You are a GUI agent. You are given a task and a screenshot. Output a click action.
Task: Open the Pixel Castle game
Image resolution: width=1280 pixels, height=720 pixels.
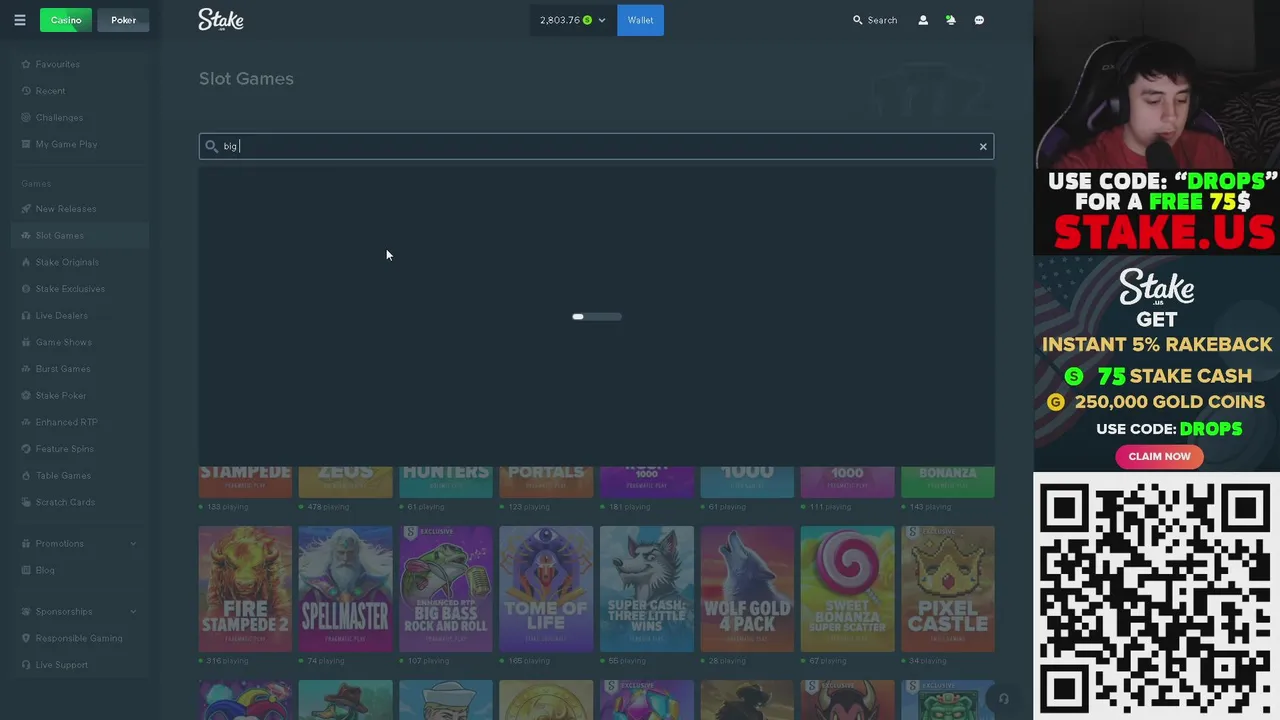[x=948, y=589]
